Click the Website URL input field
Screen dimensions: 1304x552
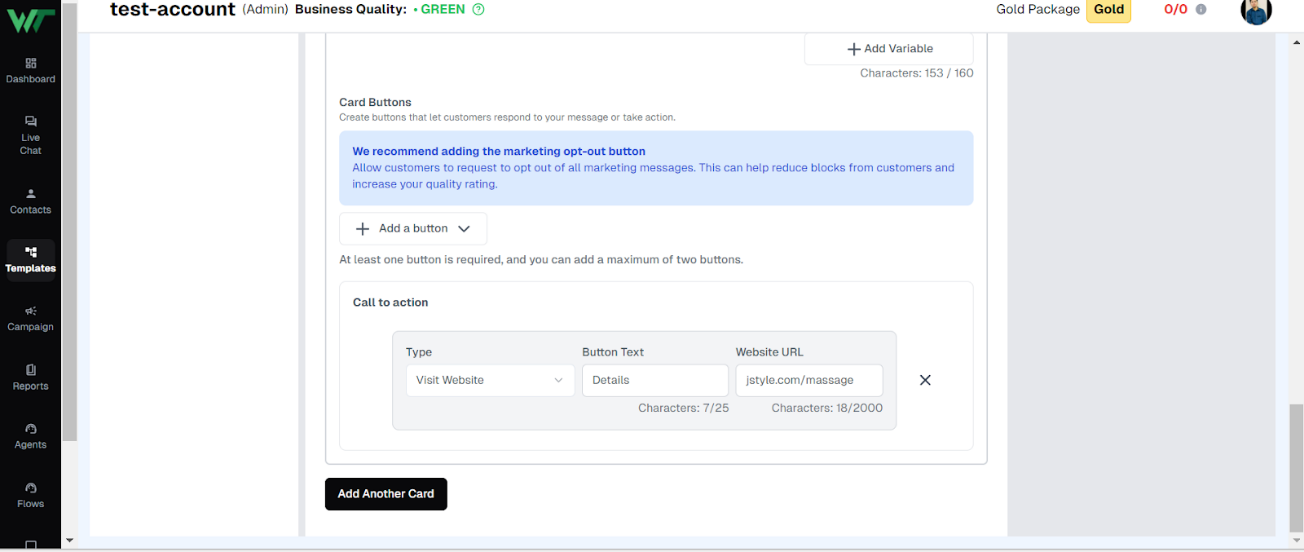[809, 380]
